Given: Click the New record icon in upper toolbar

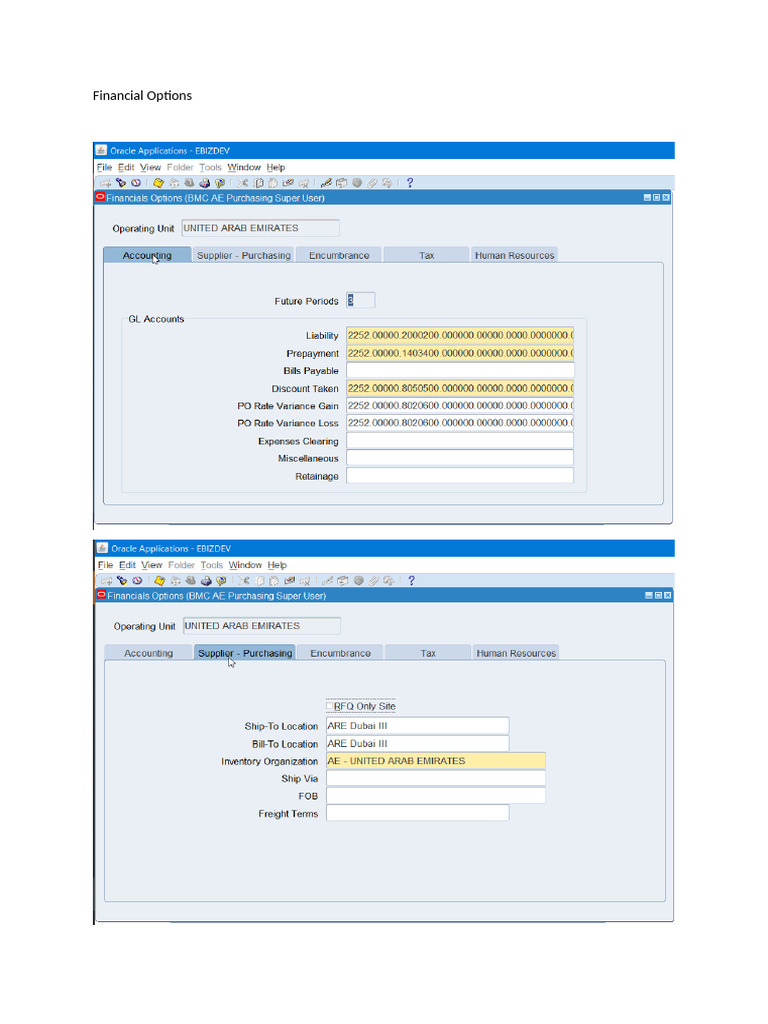Looking at the screenshot, I should [x=105, y=184].
